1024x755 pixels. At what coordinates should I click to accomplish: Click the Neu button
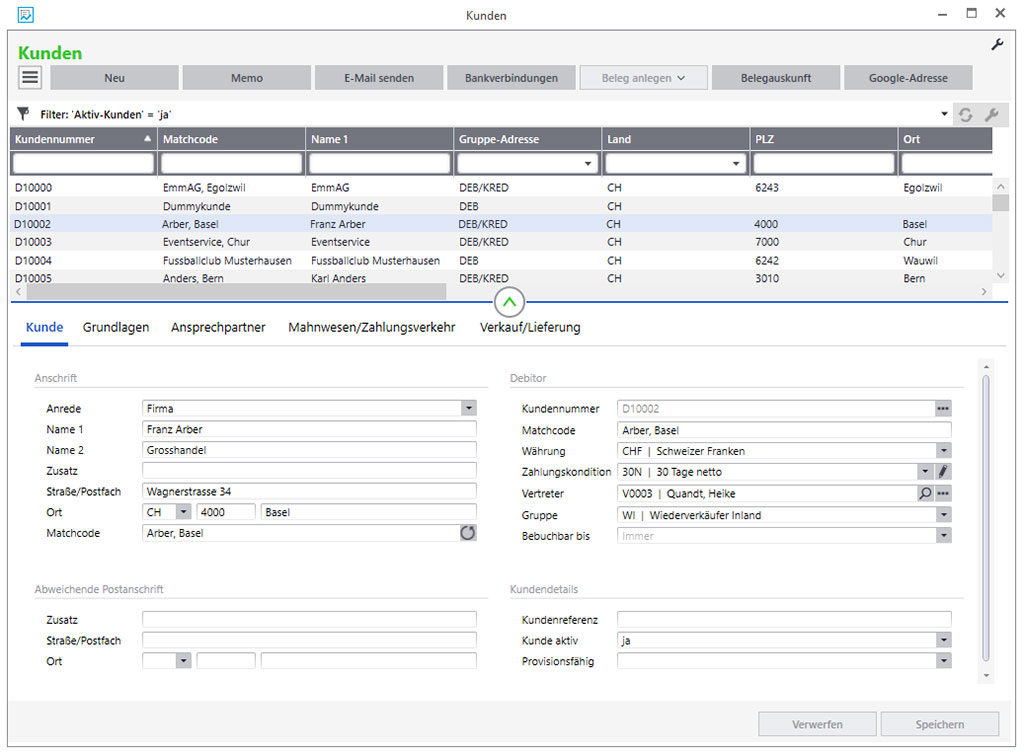(x=114, y=78)
